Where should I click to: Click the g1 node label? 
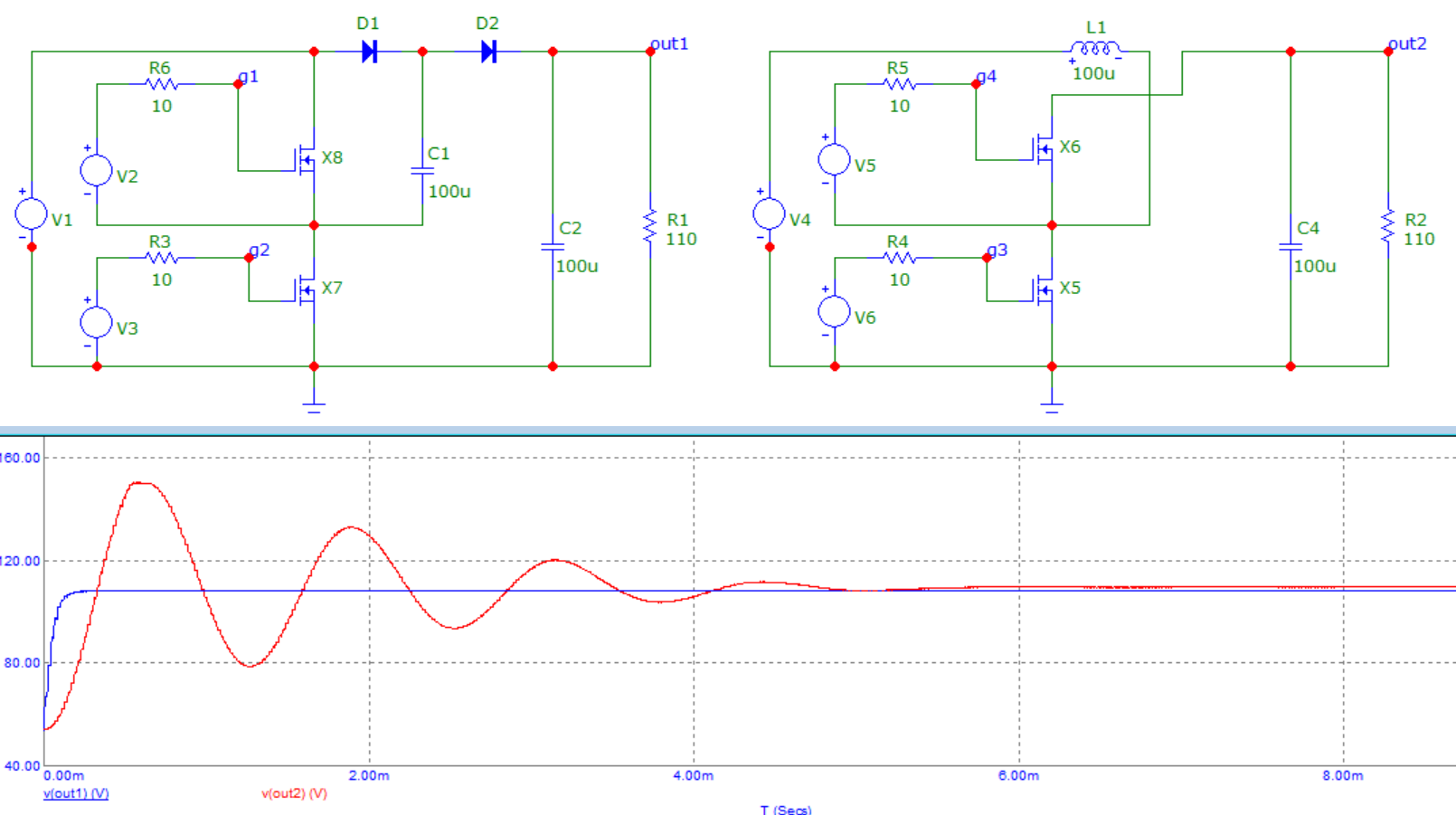[x=249, y=77]
